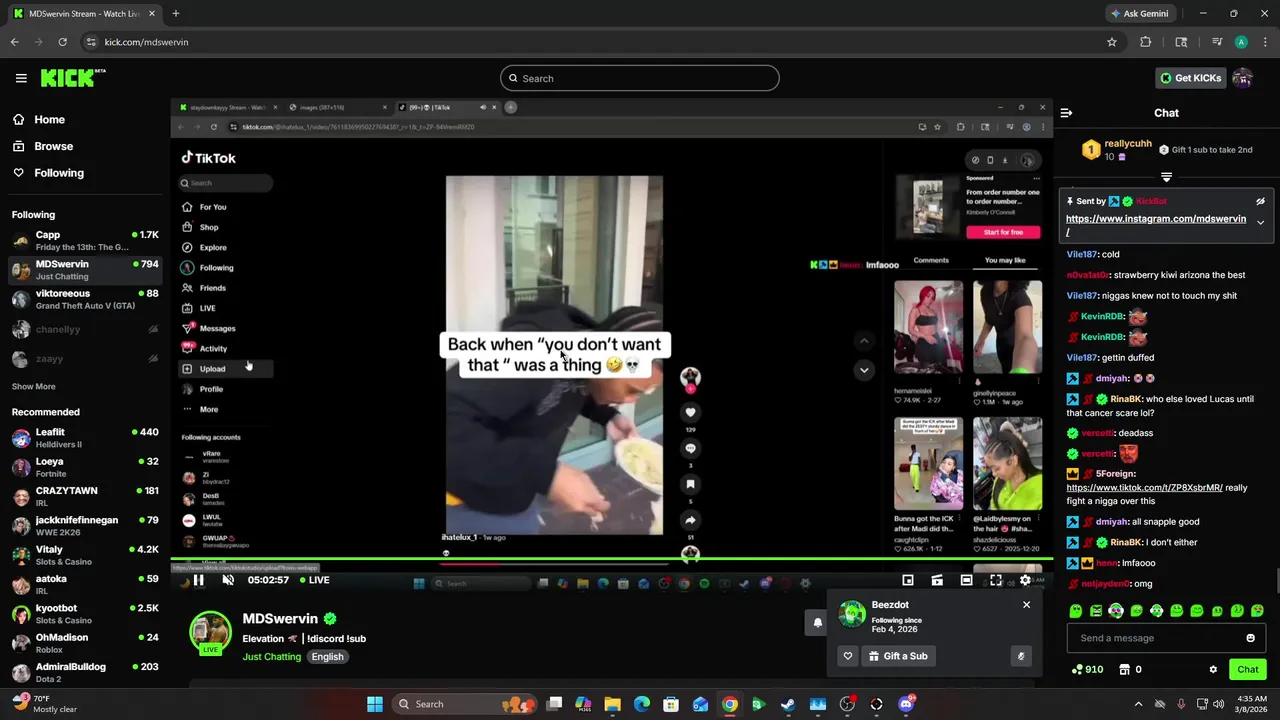Show hidden system tray icons
Image resolution: width=1280 pixels, height=720 pixels.
[x=1138, y=704]
